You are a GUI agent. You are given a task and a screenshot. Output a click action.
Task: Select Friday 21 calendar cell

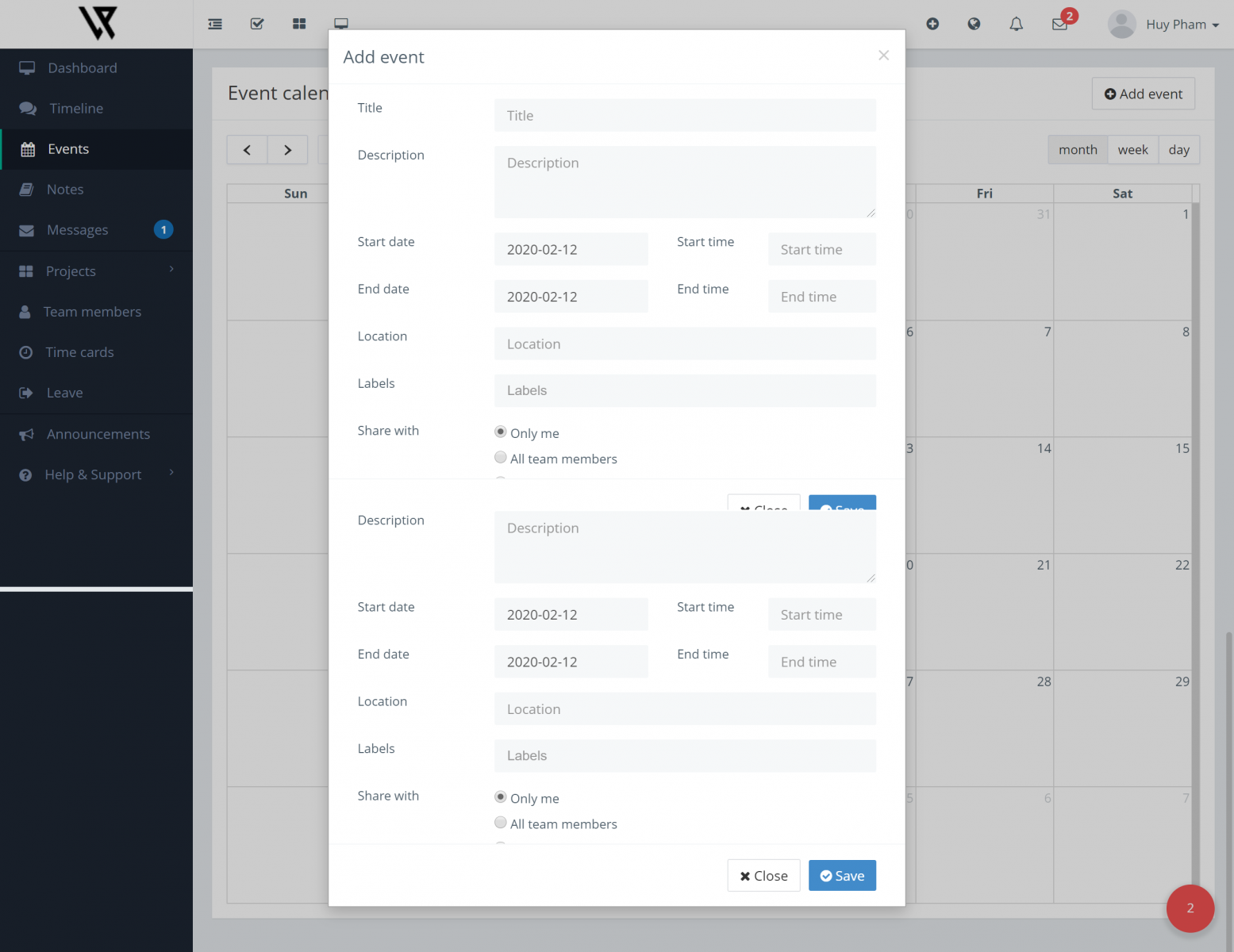[985, 612]
